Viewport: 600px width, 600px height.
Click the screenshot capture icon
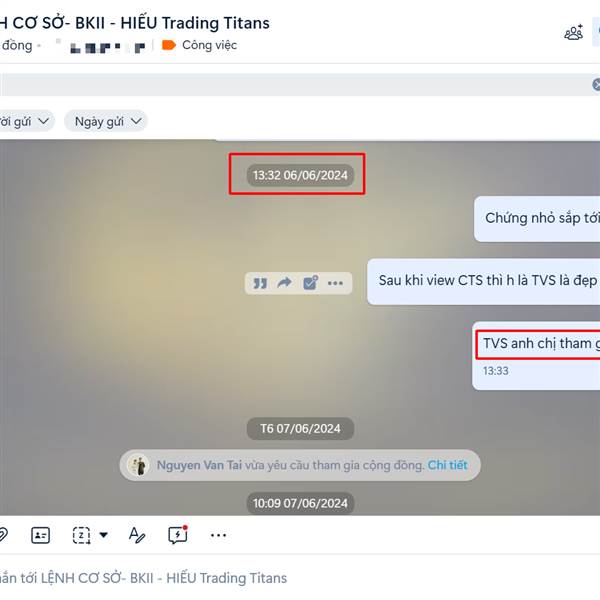pyautogui.click(x=82, y=535)
